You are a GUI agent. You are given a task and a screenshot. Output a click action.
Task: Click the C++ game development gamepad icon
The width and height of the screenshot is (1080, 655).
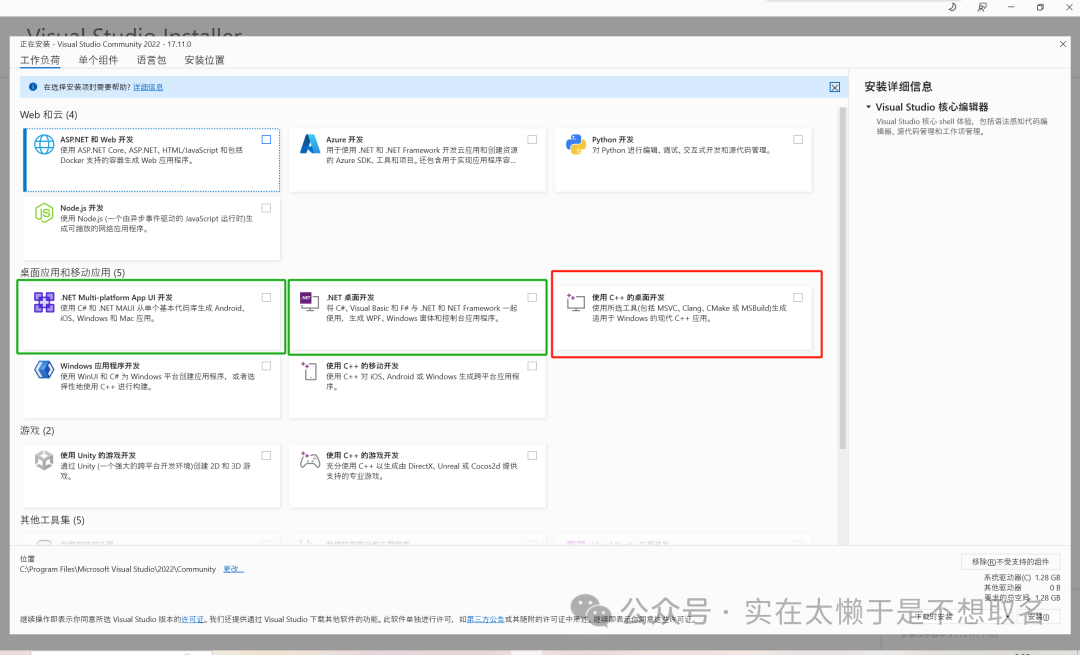(x=310, y=459)
